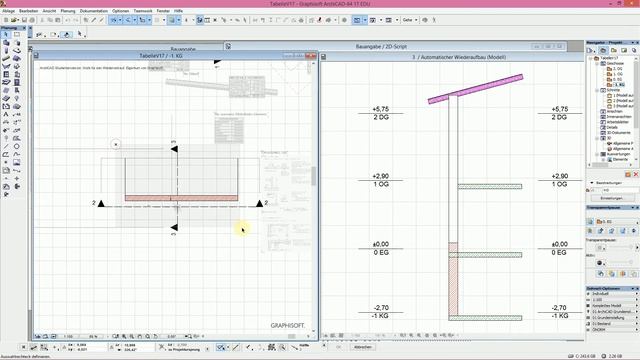Collapse the Geschosse tree node
The image size is (640, 360).
point(596,64)
